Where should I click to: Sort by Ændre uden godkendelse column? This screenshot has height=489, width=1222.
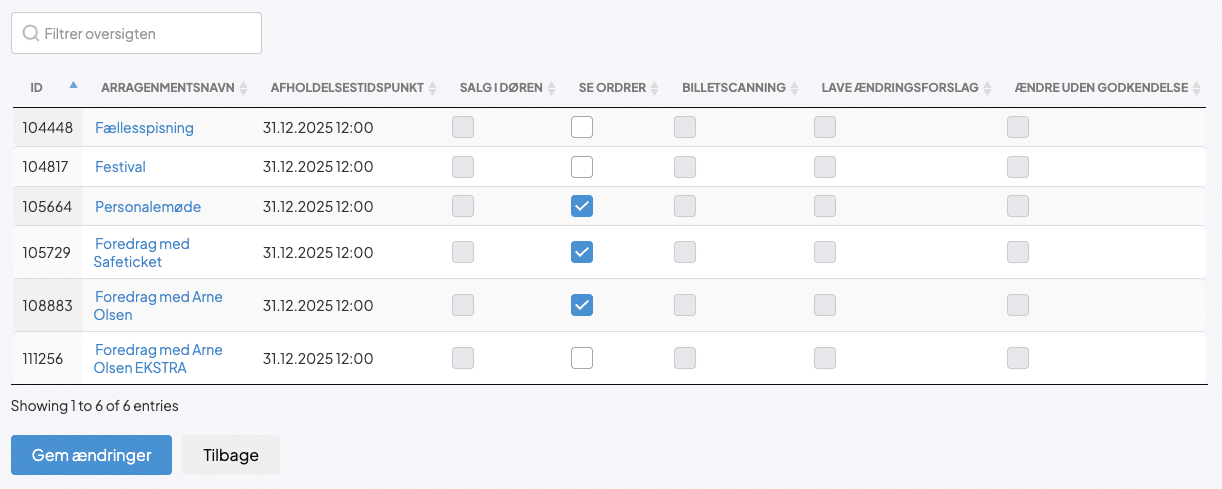[1196, 88]
